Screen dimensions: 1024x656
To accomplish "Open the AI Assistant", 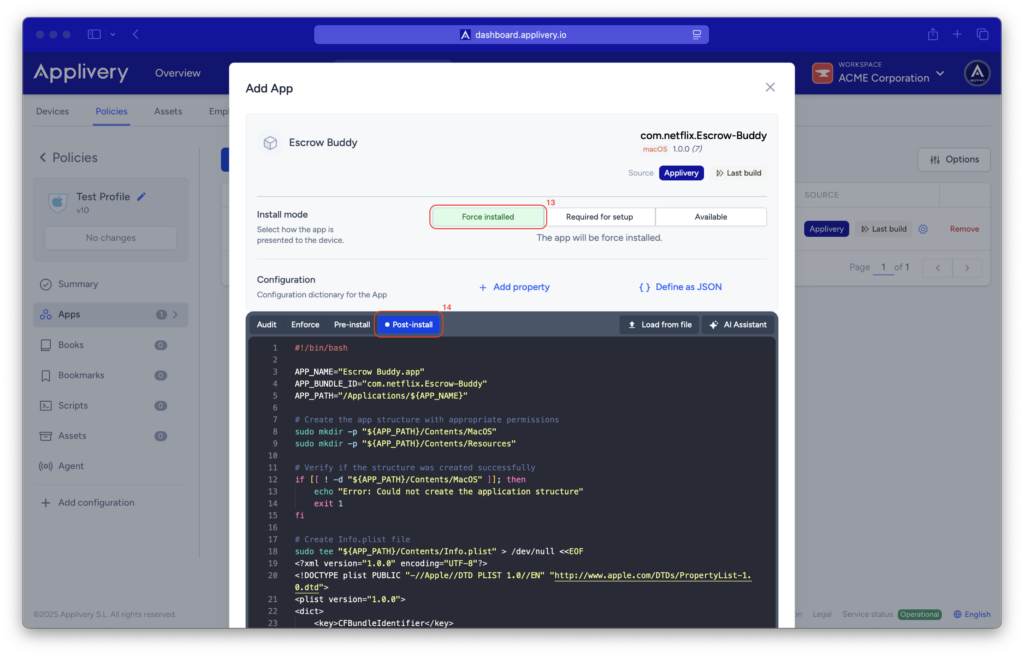I will 739,325.
